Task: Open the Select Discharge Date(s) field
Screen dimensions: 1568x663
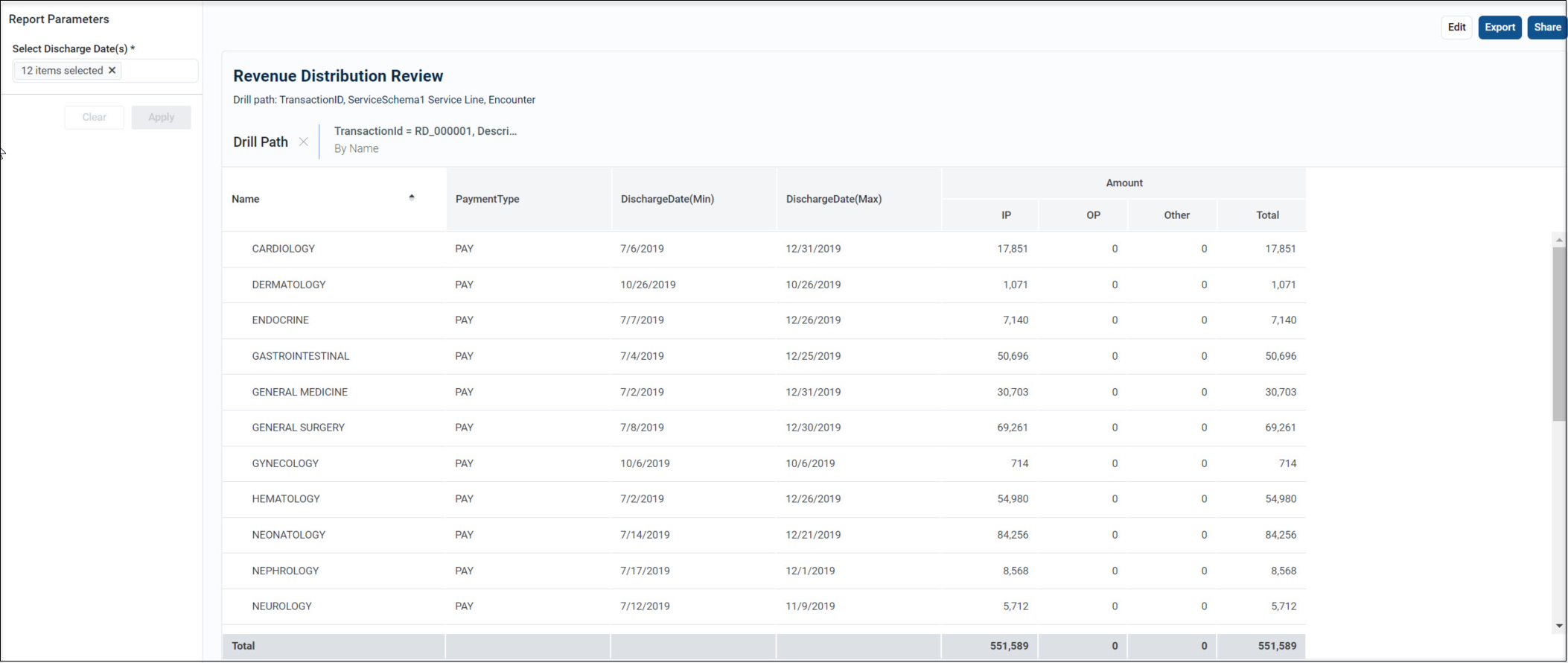Action: [x=105, y=70]
